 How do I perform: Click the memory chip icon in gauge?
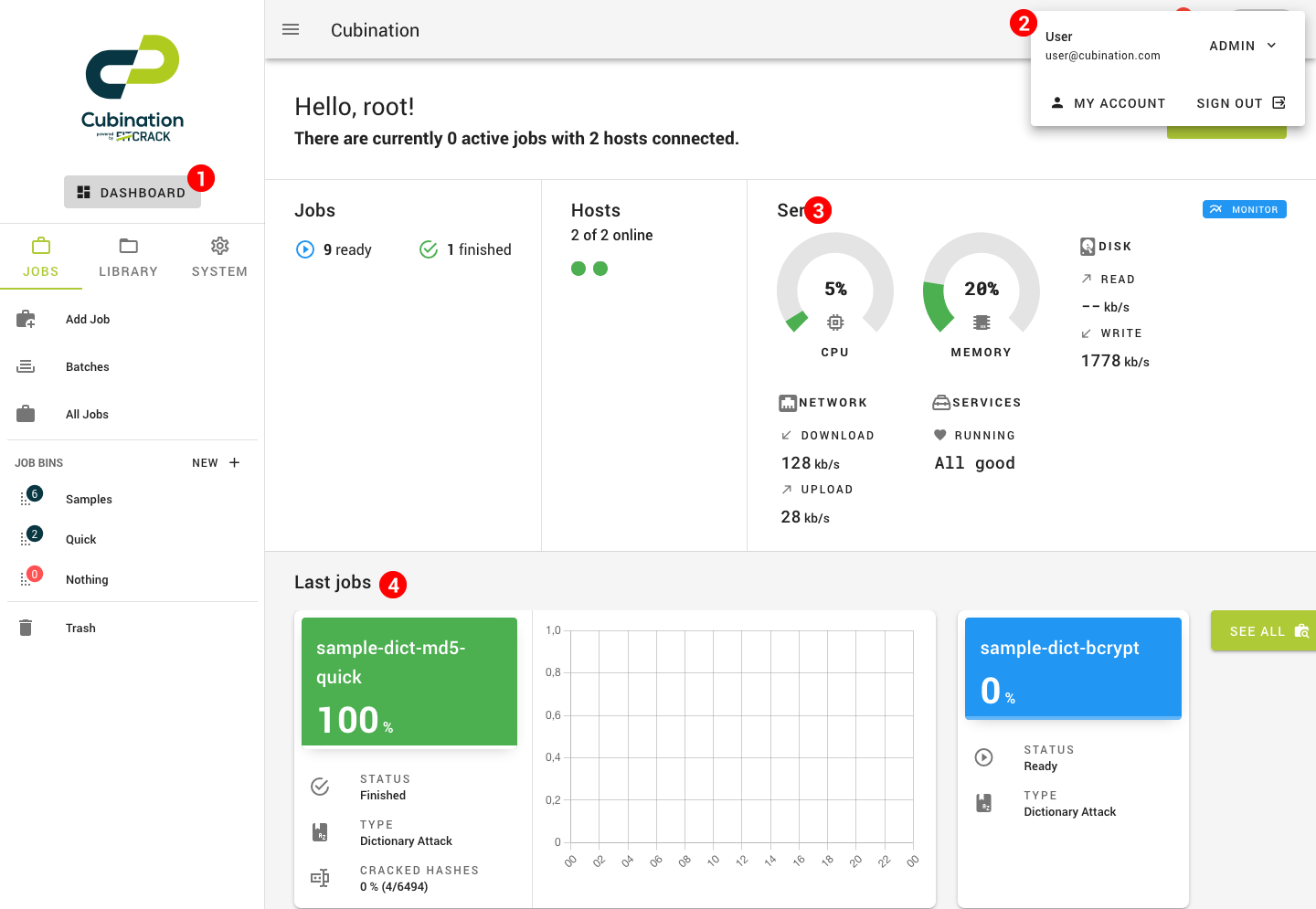coord(981,322)
